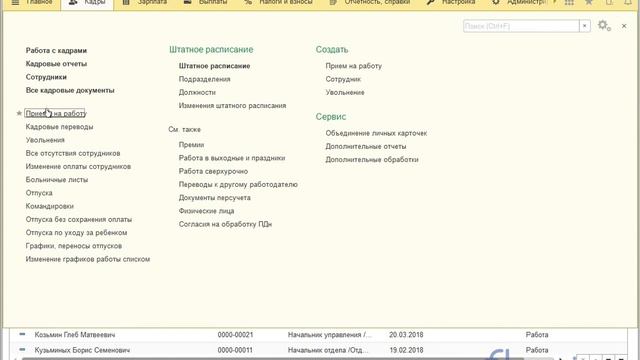Open Изменение оплаты сотрудников
640x360 pixels.
tap(78, 167)
